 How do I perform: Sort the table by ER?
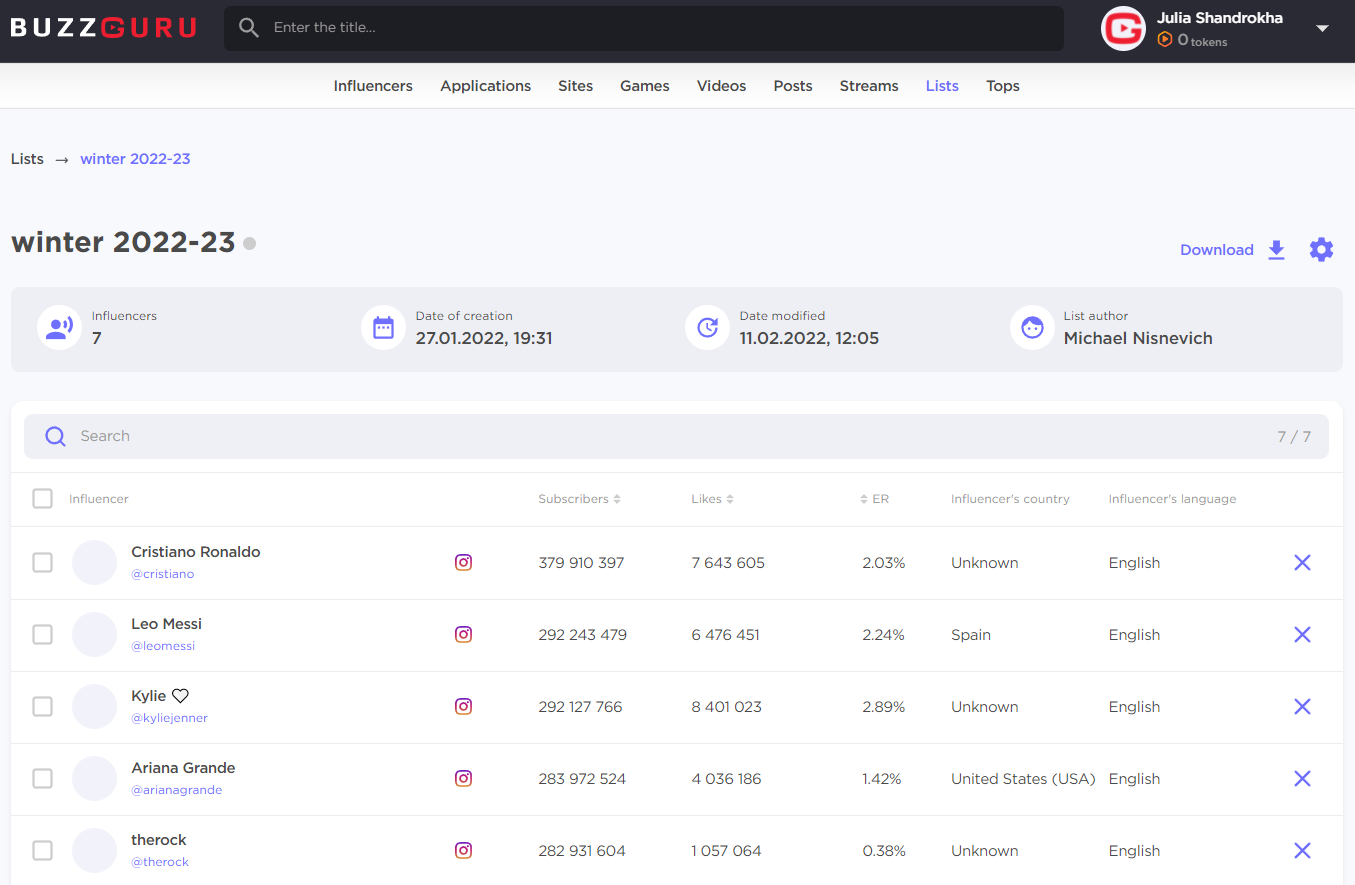[875, 499]
